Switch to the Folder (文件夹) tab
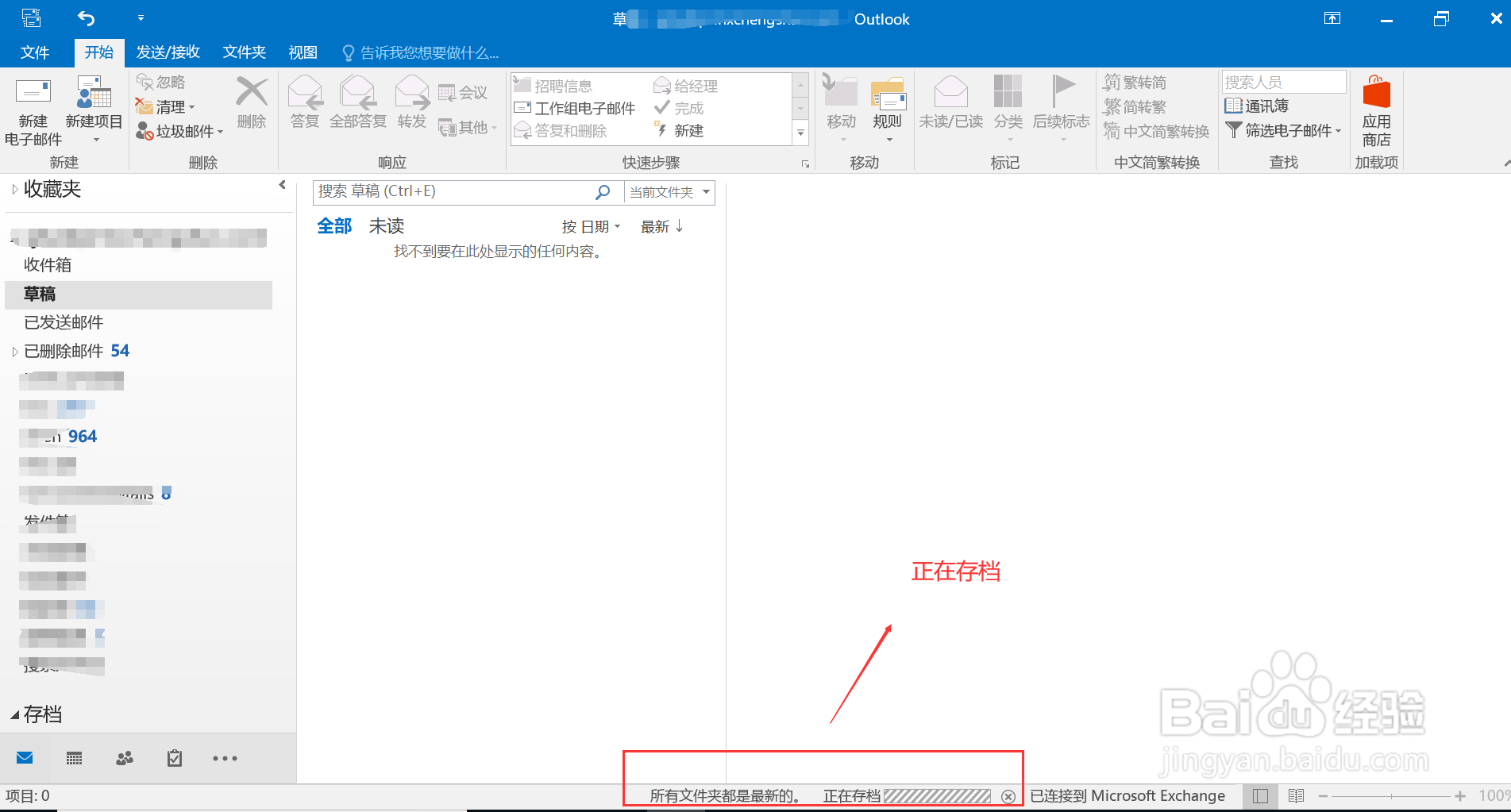This screenshot has height=812, width=1511. point(245,52)
